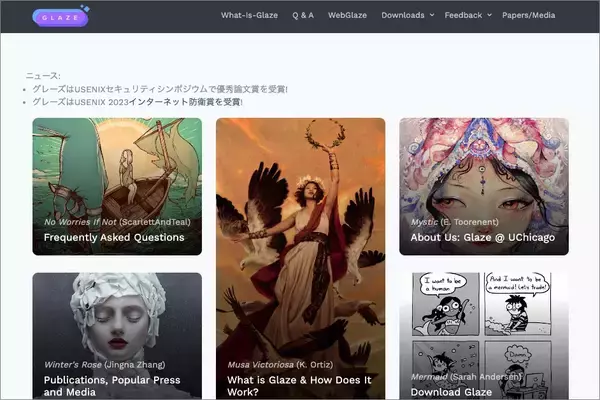Click the Glaze logo in the header
The height and width of the screenshot is (400, 600).
61,16
